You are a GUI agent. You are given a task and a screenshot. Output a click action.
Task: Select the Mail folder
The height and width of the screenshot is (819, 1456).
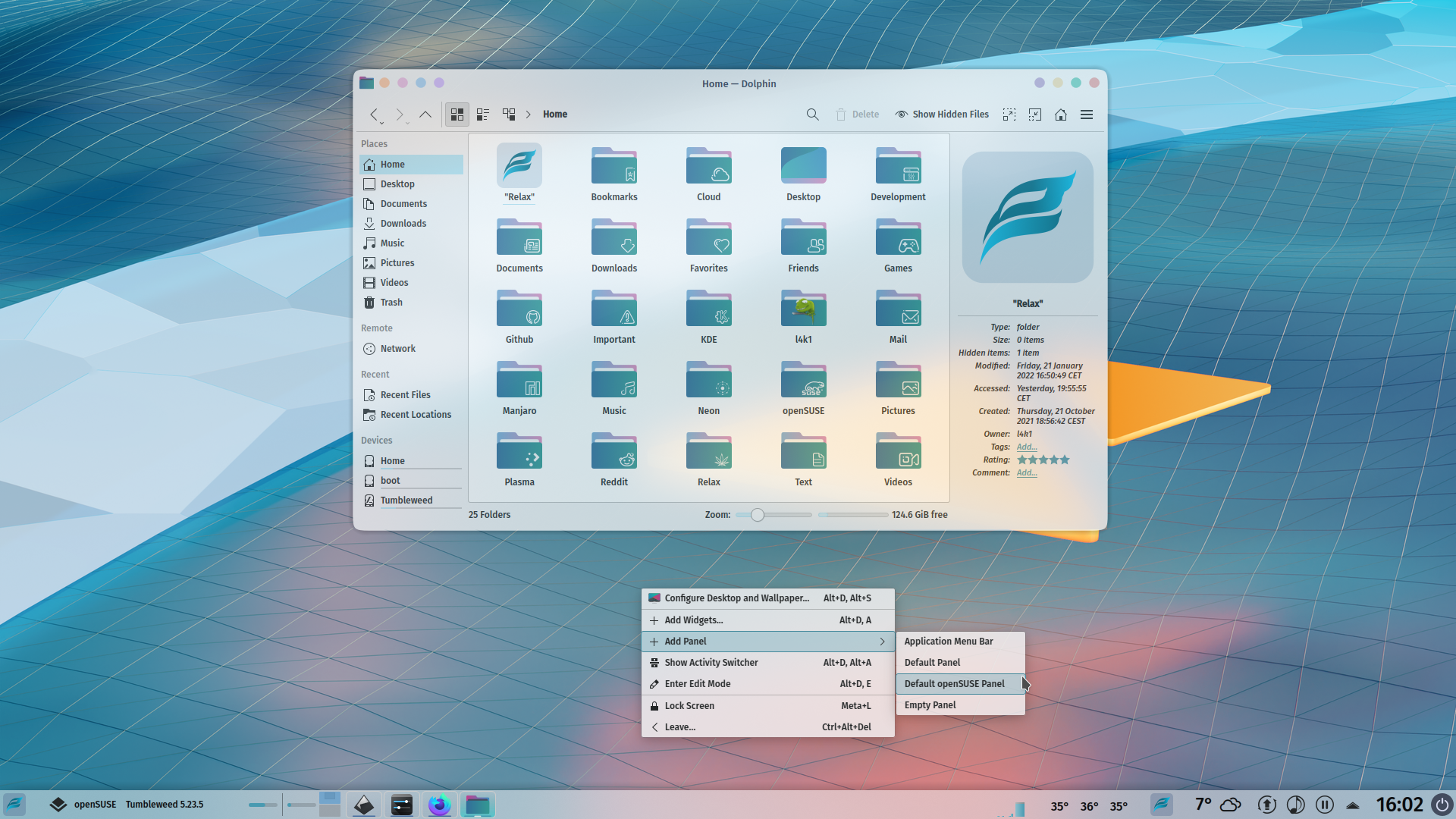coord(898,316)
